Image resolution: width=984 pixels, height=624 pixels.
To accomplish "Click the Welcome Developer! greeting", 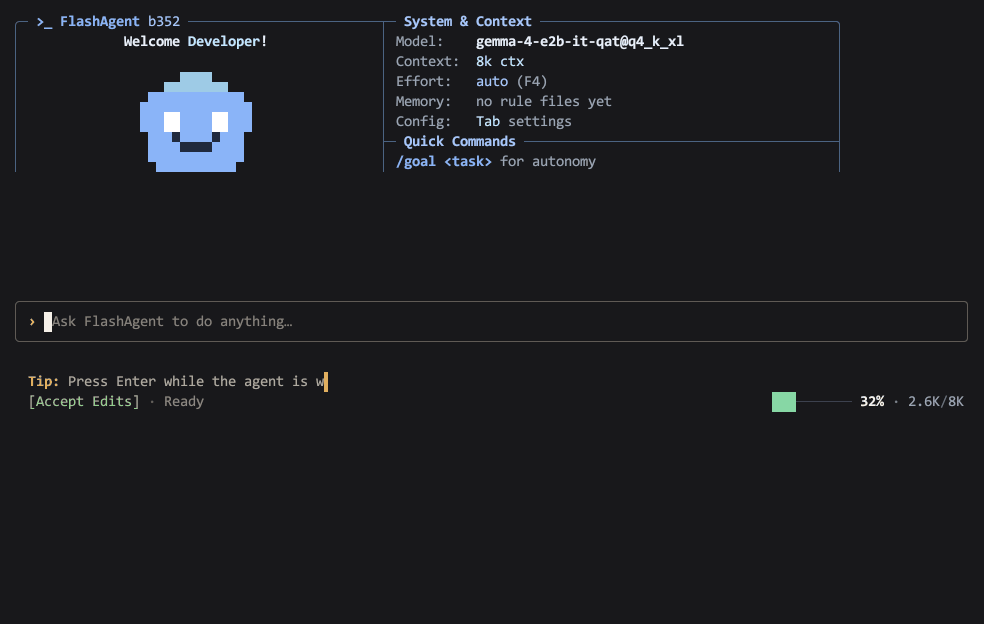I will (x=195, y=41).
